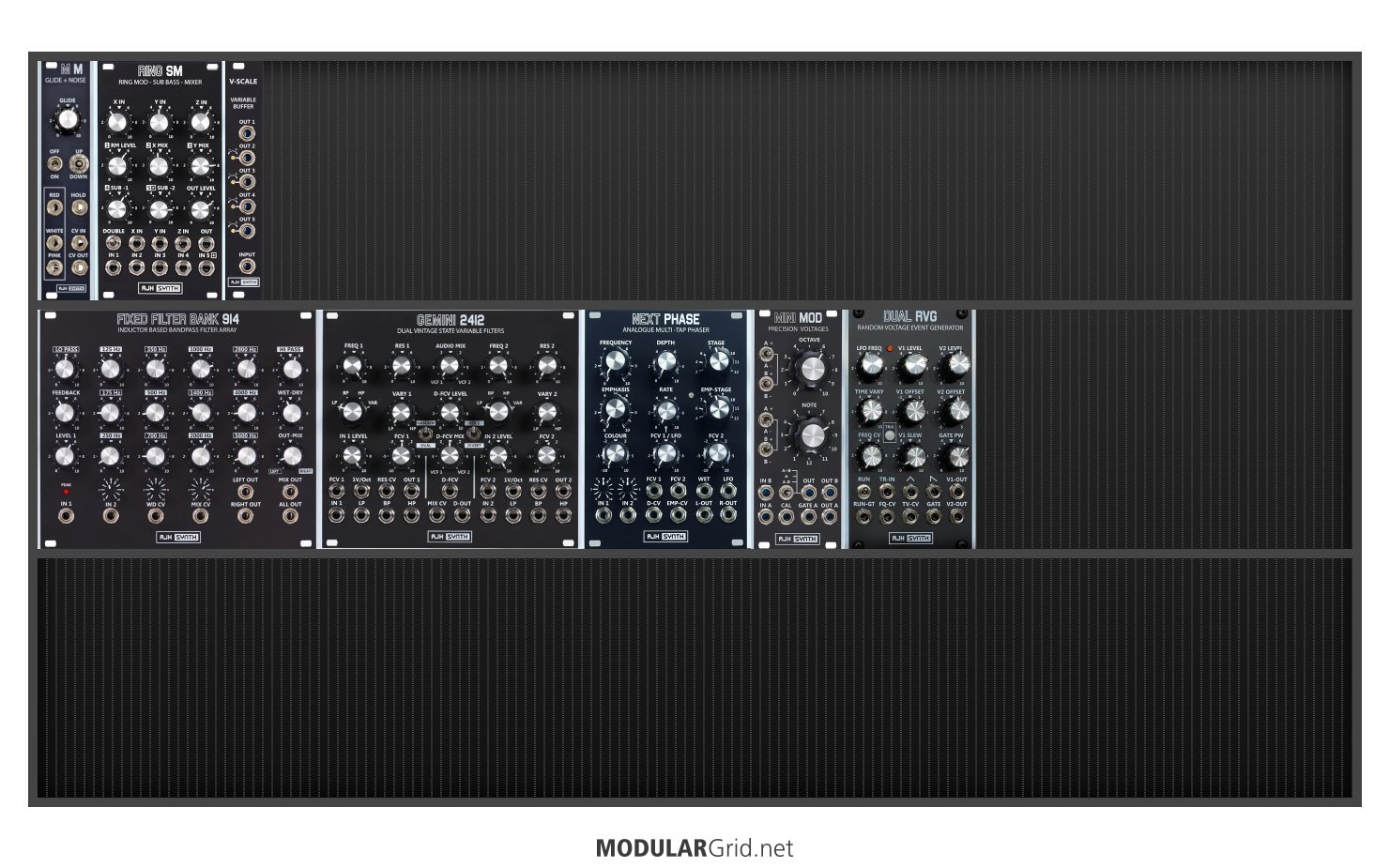The height and width of the screenshot is (868, 1390).
Task: Click the OUT LEVEL knob on Ring SM
Action: (x=200, y=209)
